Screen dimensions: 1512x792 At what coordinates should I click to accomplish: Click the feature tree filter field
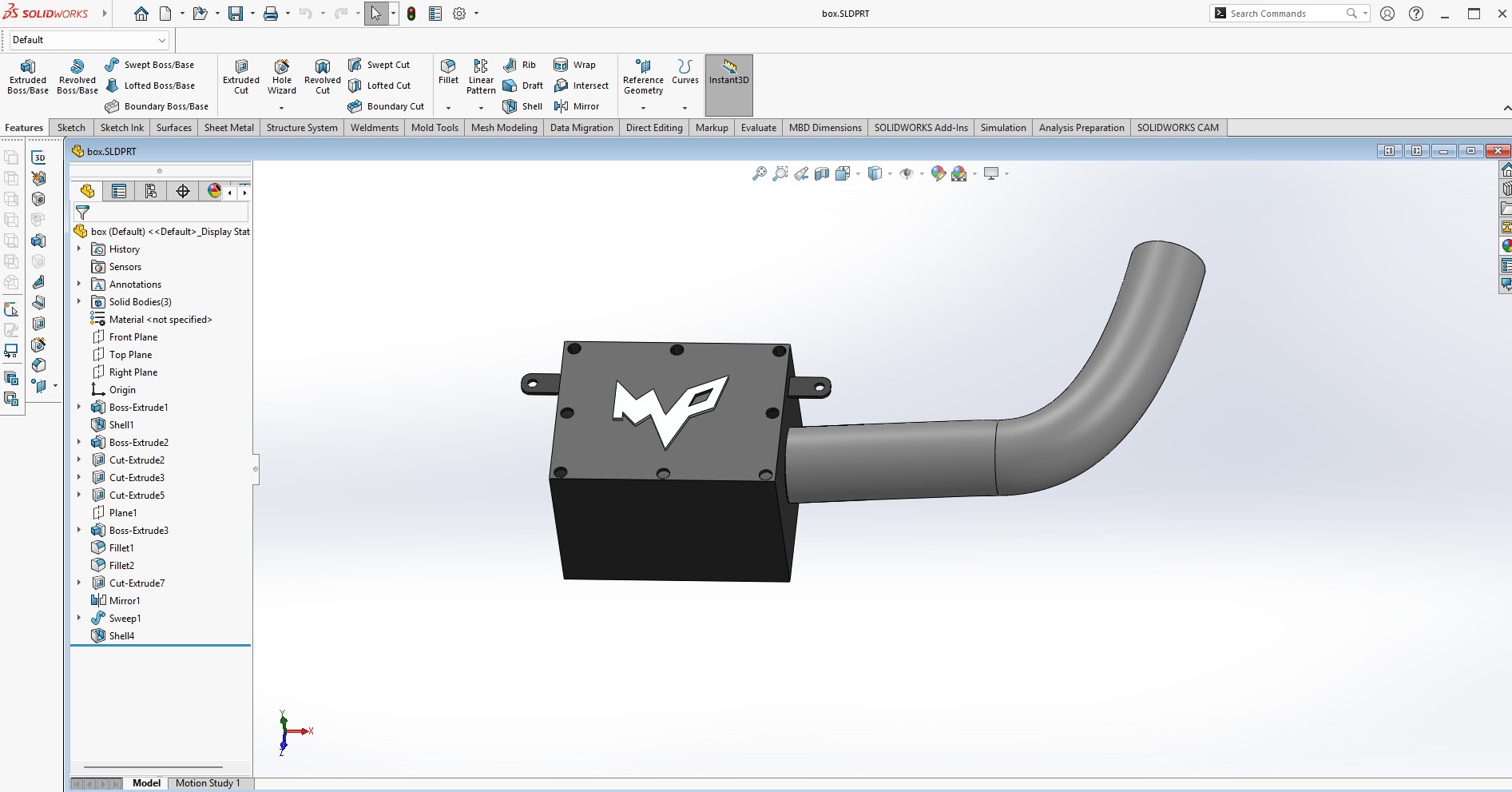[x=161, y=213]
